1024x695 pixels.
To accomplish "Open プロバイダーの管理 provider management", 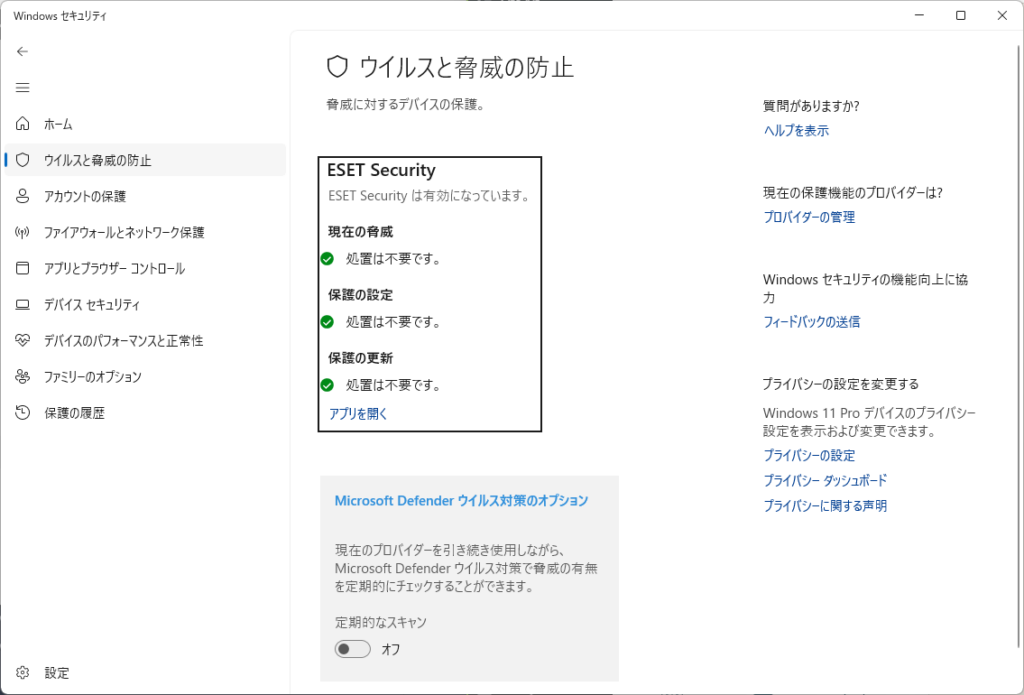I will pyautogui.click(x=808, y=216).
